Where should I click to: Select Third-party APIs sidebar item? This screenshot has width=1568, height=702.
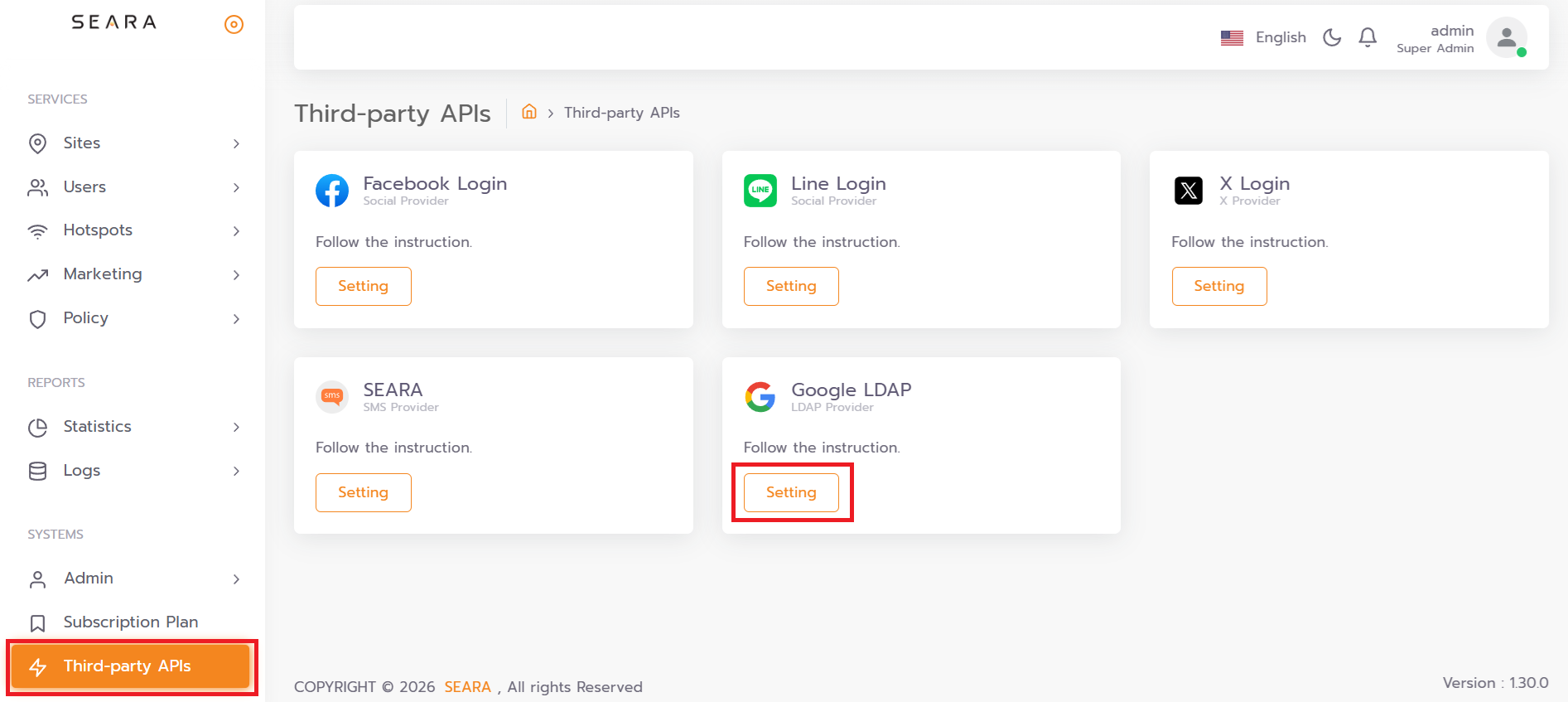130,666
